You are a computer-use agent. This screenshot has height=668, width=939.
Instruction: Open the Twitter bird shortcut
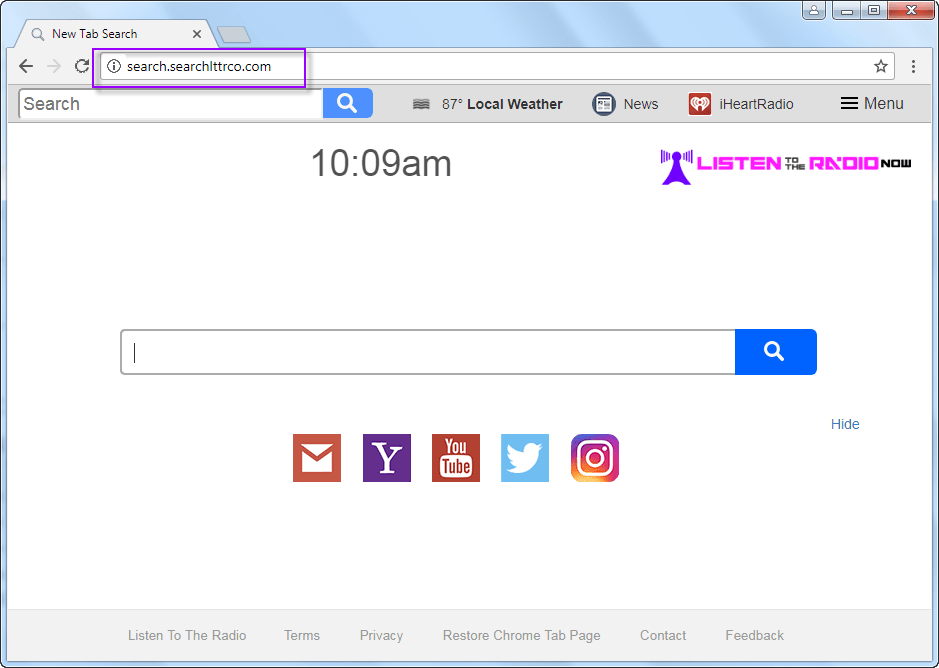525,458
